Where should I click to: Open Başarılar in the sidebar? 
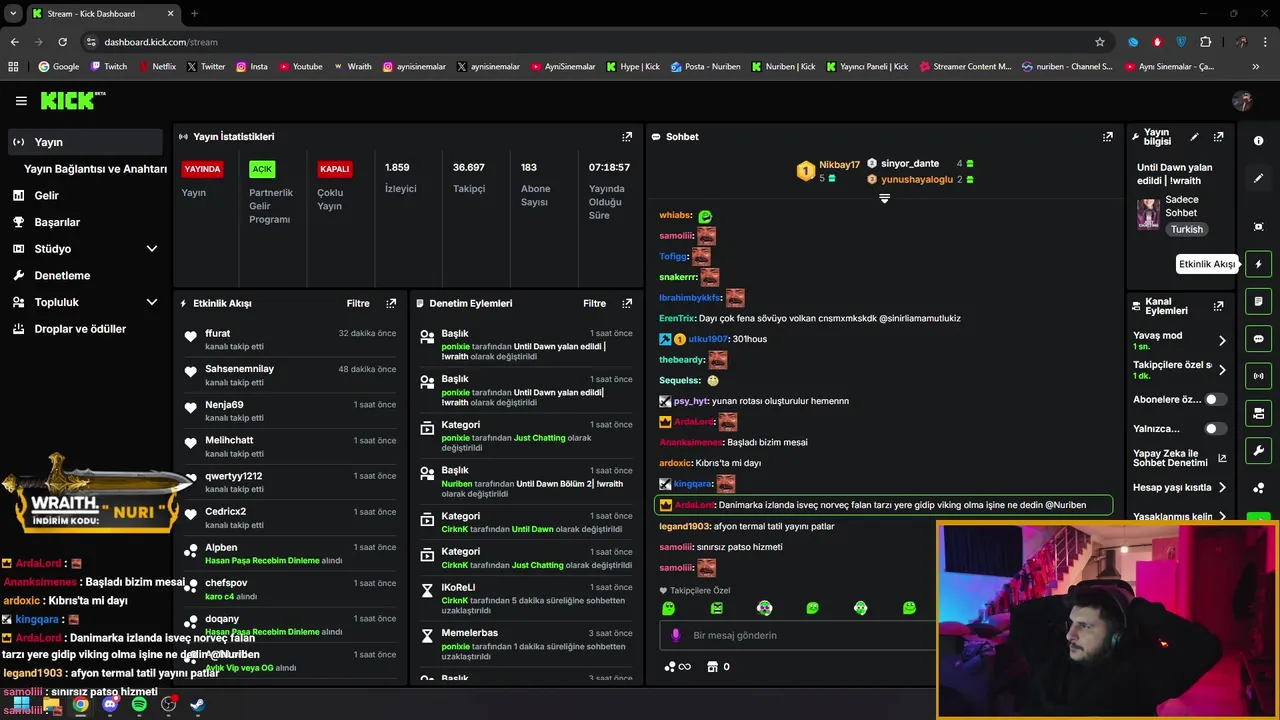[57, 222]
